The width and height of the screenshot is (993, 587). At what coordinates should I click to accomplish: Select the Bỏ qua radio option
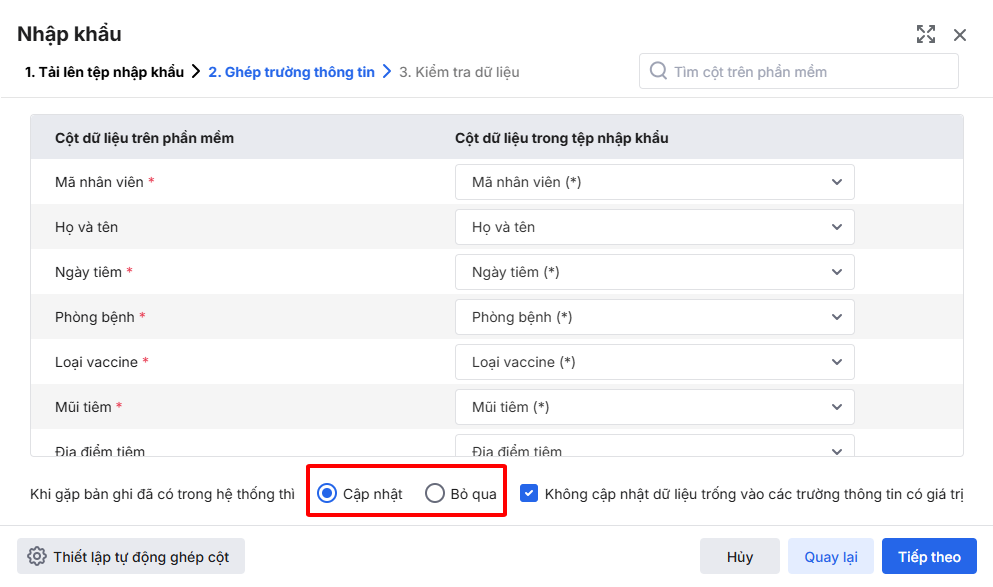(x=435, y=493)
